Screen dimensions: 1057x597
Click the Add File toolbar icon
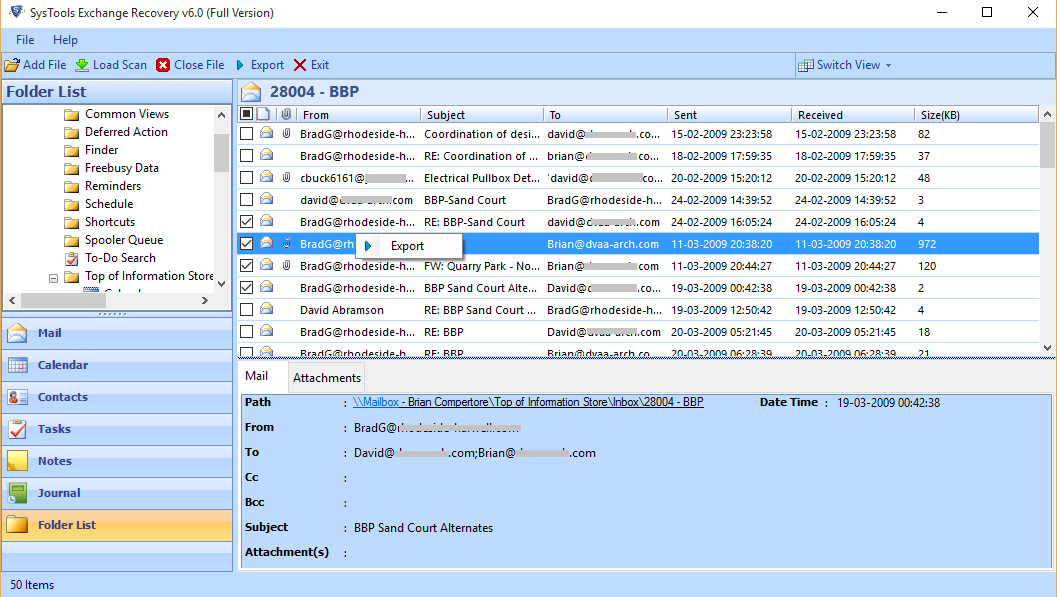pos(12,65)
